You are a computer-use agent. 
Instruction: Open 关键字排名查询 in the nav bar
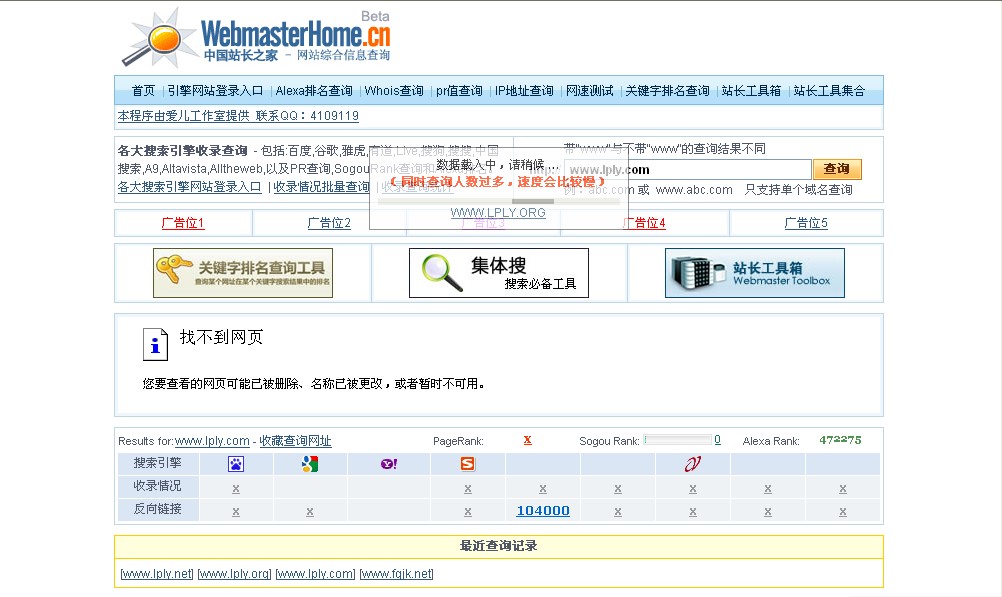click(x=667, y=91)
